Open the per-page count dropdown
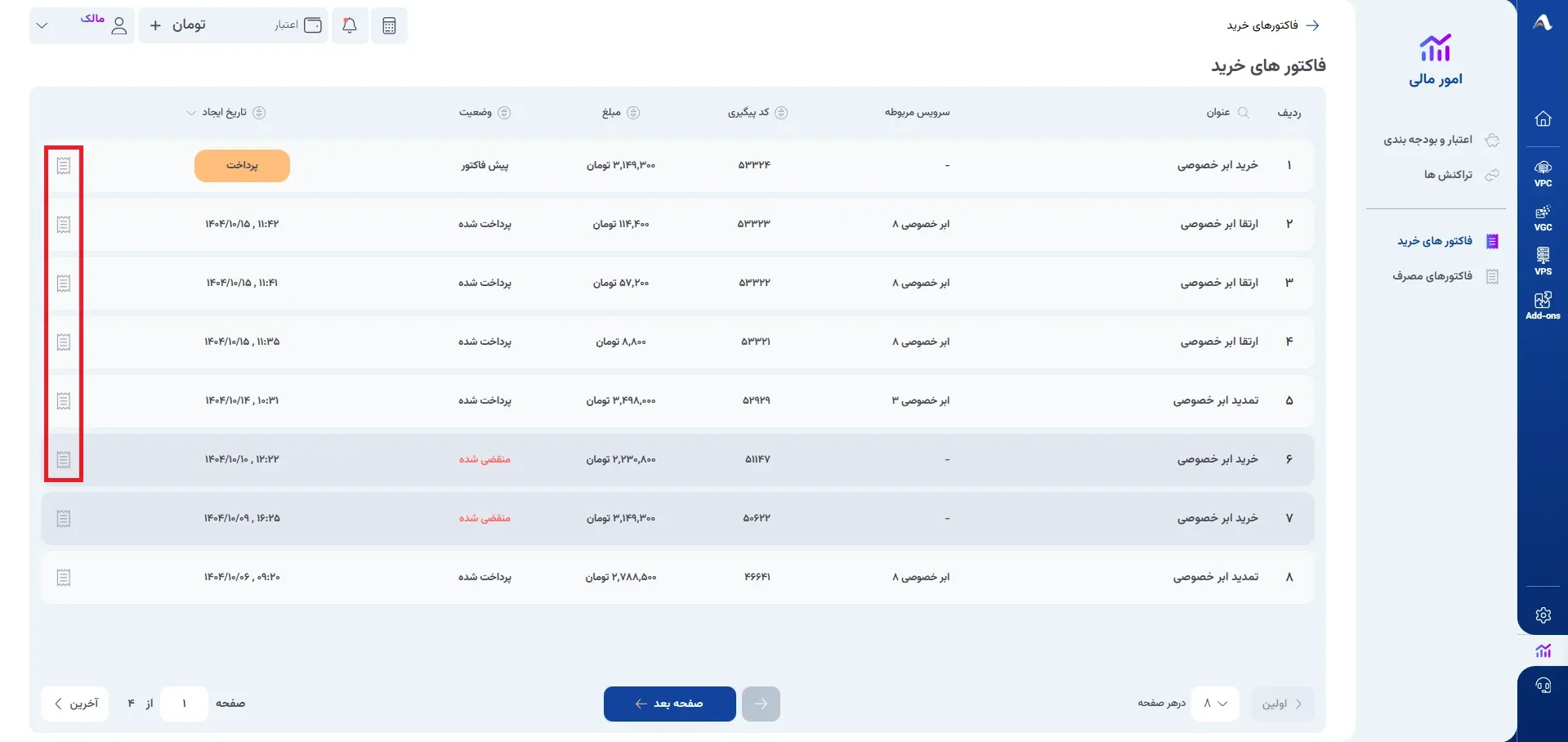This screenshot has height=742, width=1568. [x=1215, y=704]
